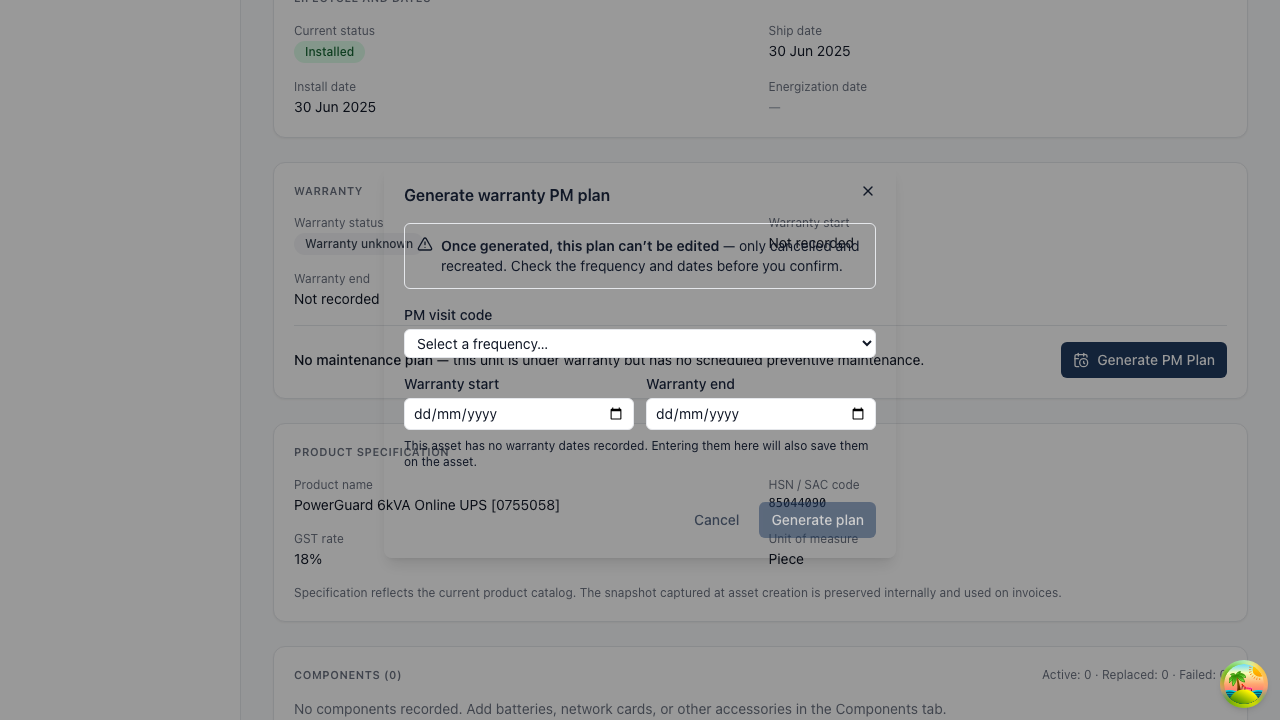Image resolution: width=1280 pixels, height=720 pixels.
Task: Click the PowerGuard 6kVA Online UPS product name
Action: coord(427,505)
